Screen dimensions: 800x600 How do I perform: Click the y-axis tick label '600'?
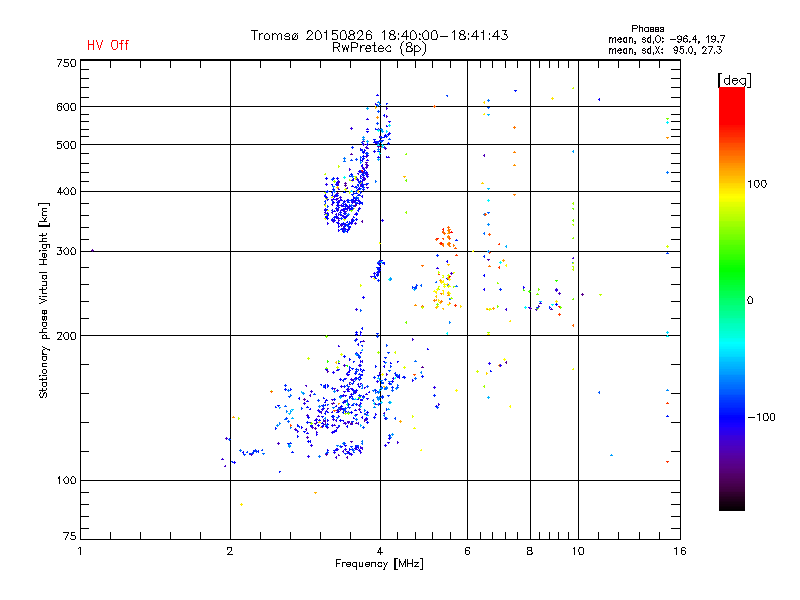(66, 107)
